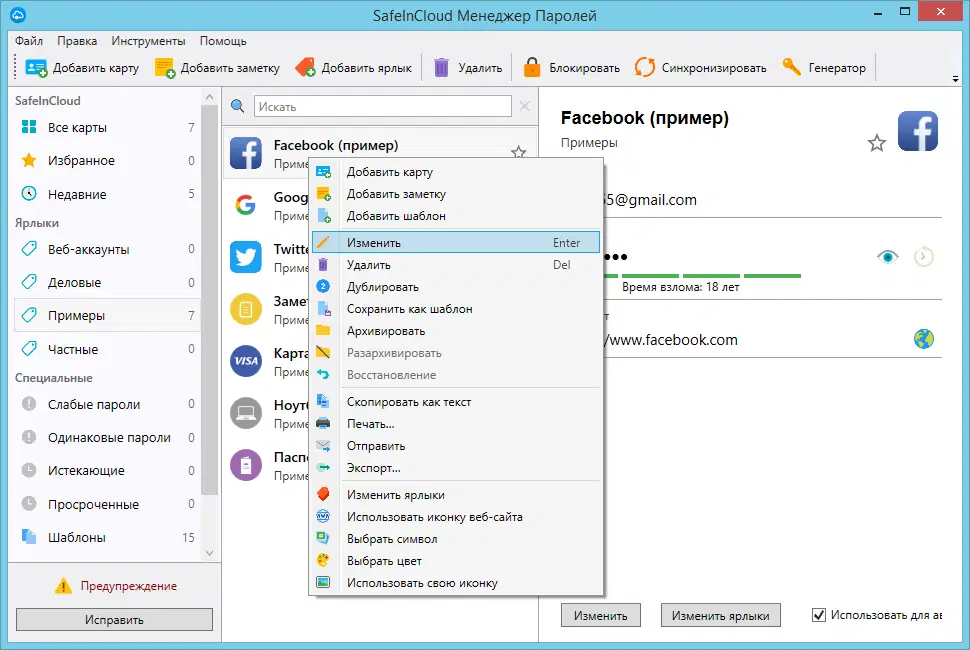Viewport: 970px width, 650px height.
Task: Show Просроченные cards
Action: [107, 504]
